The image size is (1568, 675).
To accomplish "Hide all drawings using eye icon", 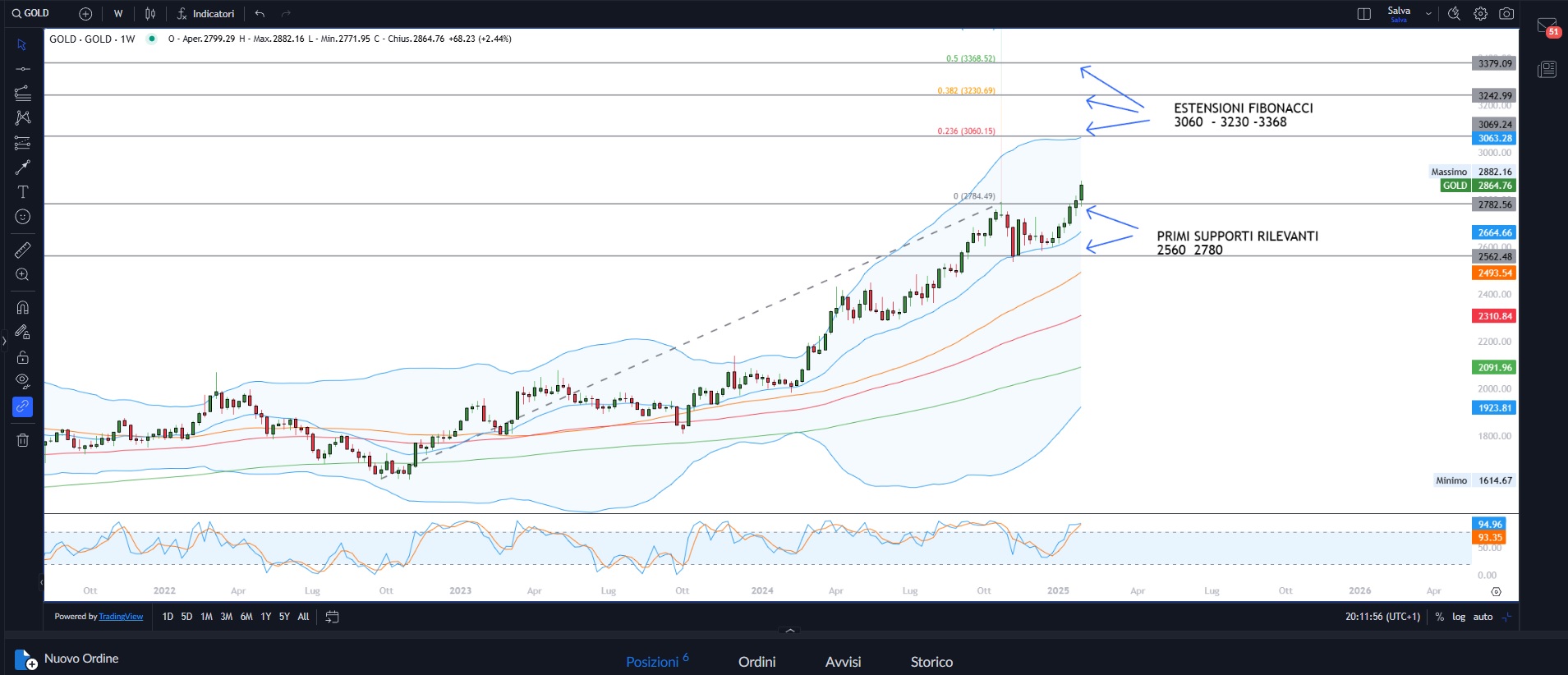I will (x=23, y=381).
